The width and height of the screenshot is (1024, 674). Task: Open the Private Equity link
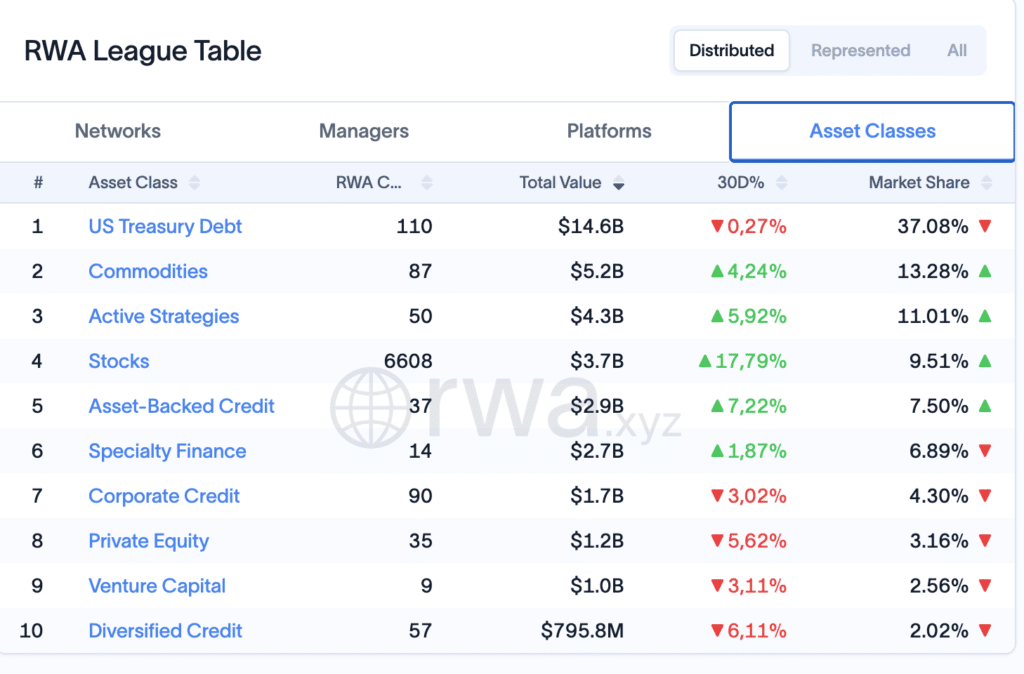pos(149,541)
